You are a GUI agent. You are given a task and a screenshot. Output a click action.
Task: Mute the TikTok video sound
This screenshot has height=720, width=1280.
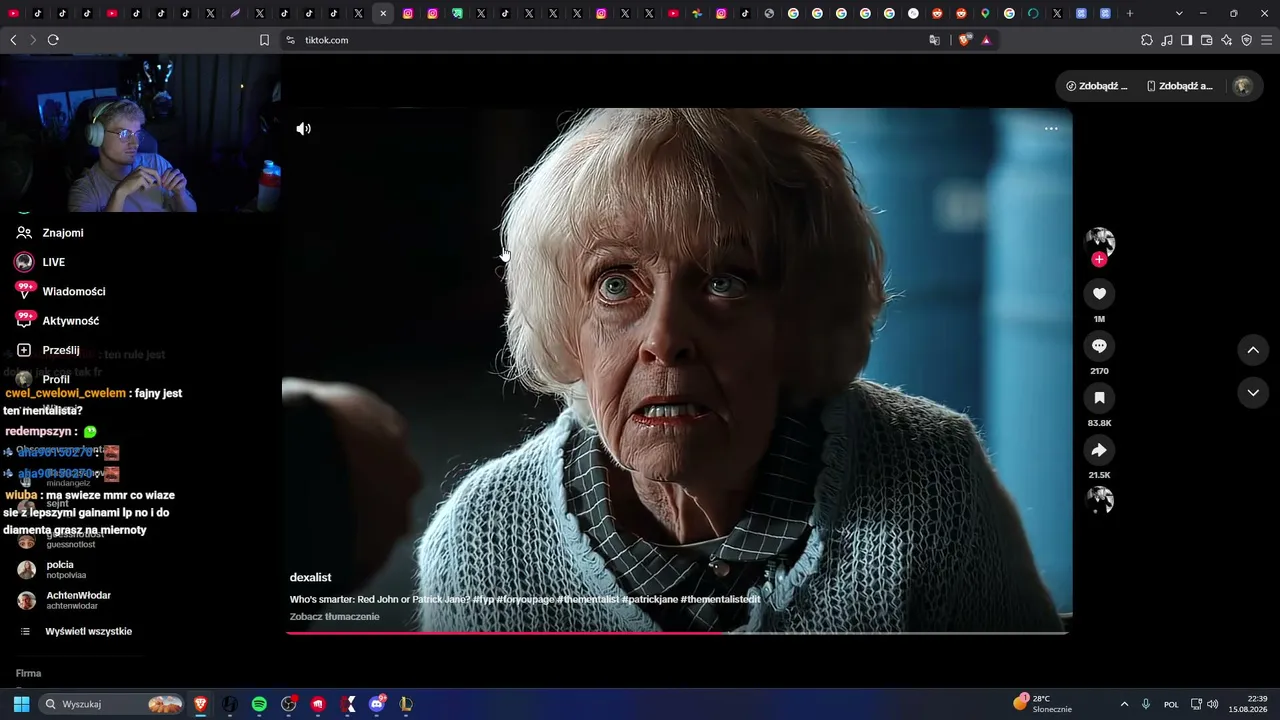(304, 129)
